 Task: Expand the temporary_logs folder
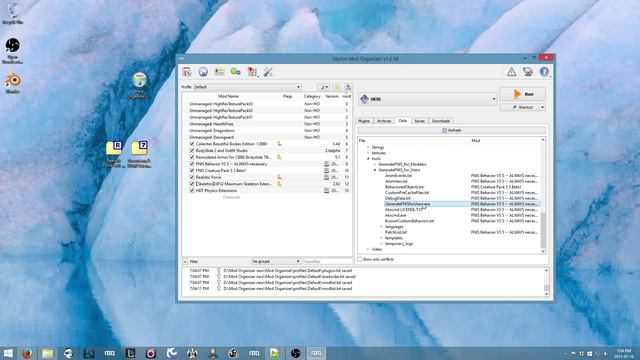381,244
